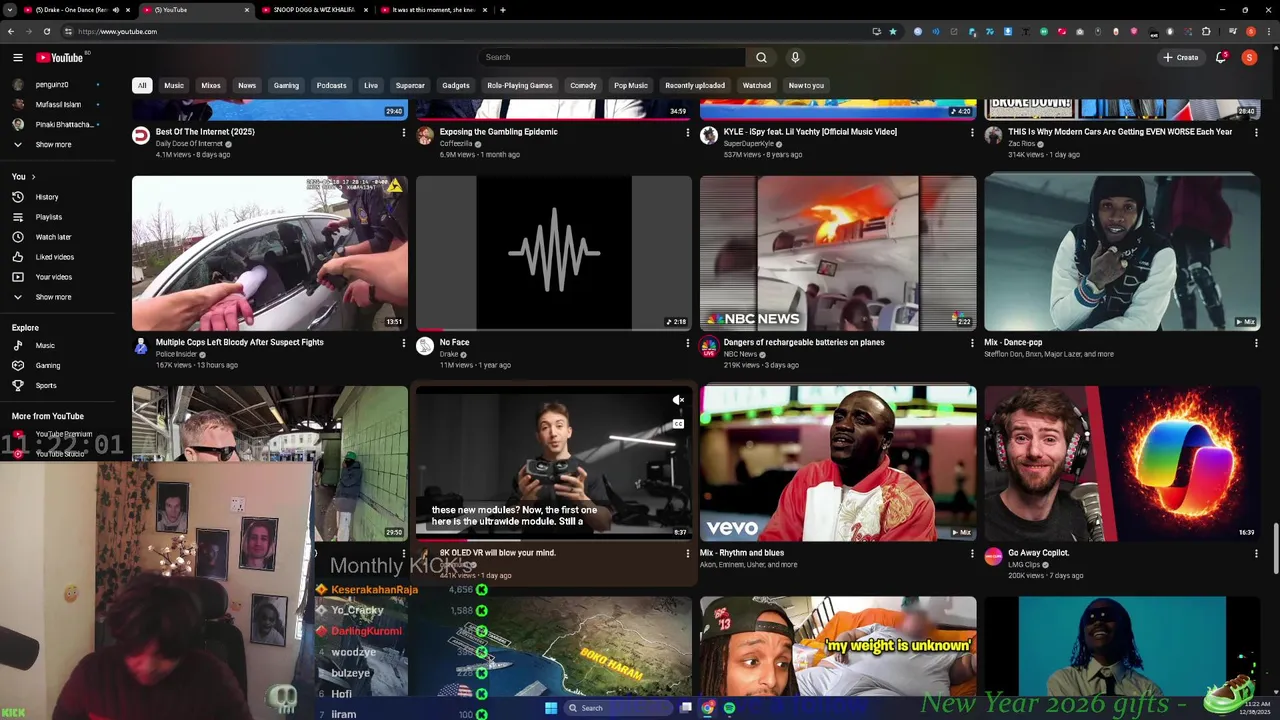Image resolution: width=1280 pixels, height=720 pixels.
Task: Open options menu for Exposing the Gambling Epidemic
Action: 688,132
